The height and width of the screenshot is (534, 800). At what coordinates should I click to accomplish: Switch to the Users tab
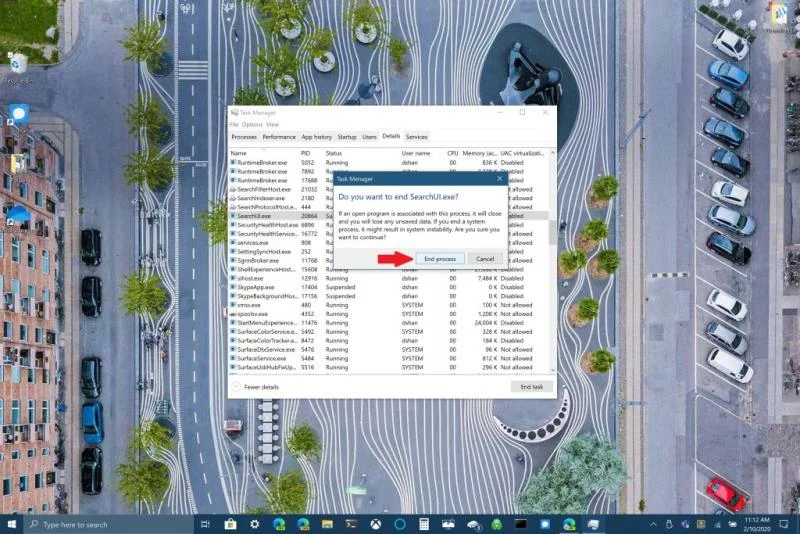(x=369, y=137)
